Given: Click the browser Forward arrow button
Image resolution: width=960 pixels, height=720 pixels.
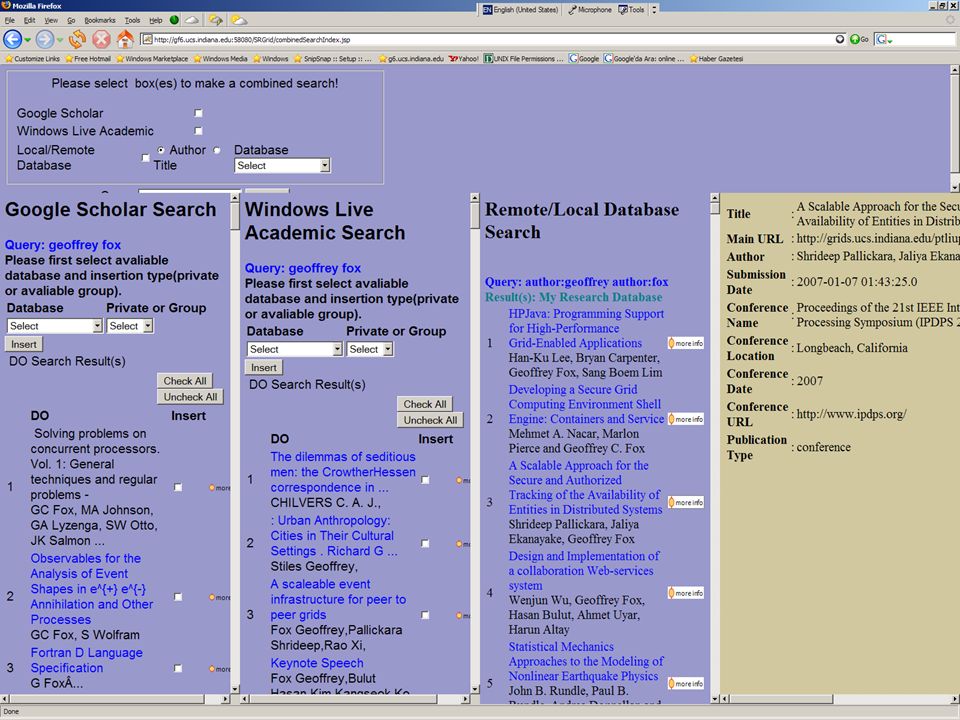Looking at the screenshot, I should (x=44, y=40).
